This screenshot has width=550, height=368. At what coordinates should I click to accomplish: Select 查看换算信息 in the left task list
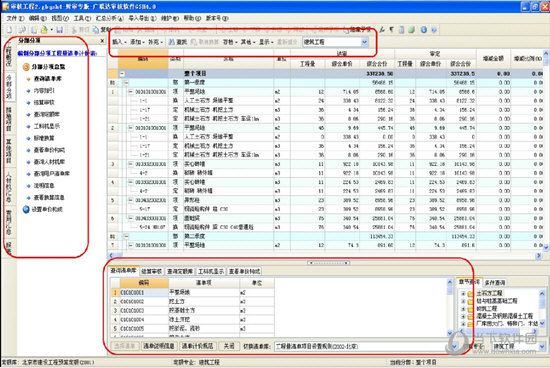click(x=49, y=198)
